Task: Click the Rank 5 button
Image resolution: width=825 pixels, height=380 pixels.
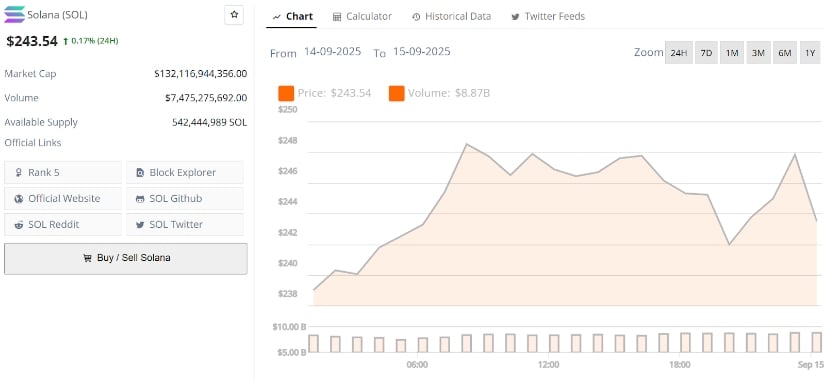Action: [x=63, y=173]
